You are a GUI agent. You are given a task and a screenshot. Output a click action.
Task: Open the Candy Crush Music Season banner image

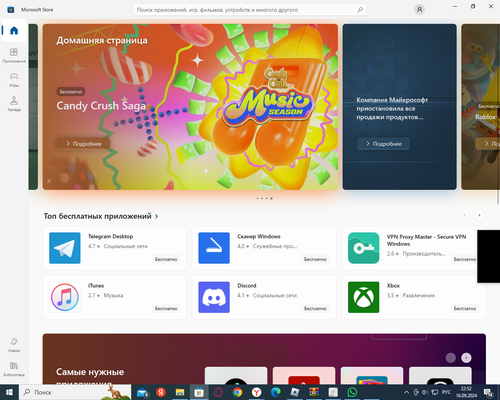[190, 107]
